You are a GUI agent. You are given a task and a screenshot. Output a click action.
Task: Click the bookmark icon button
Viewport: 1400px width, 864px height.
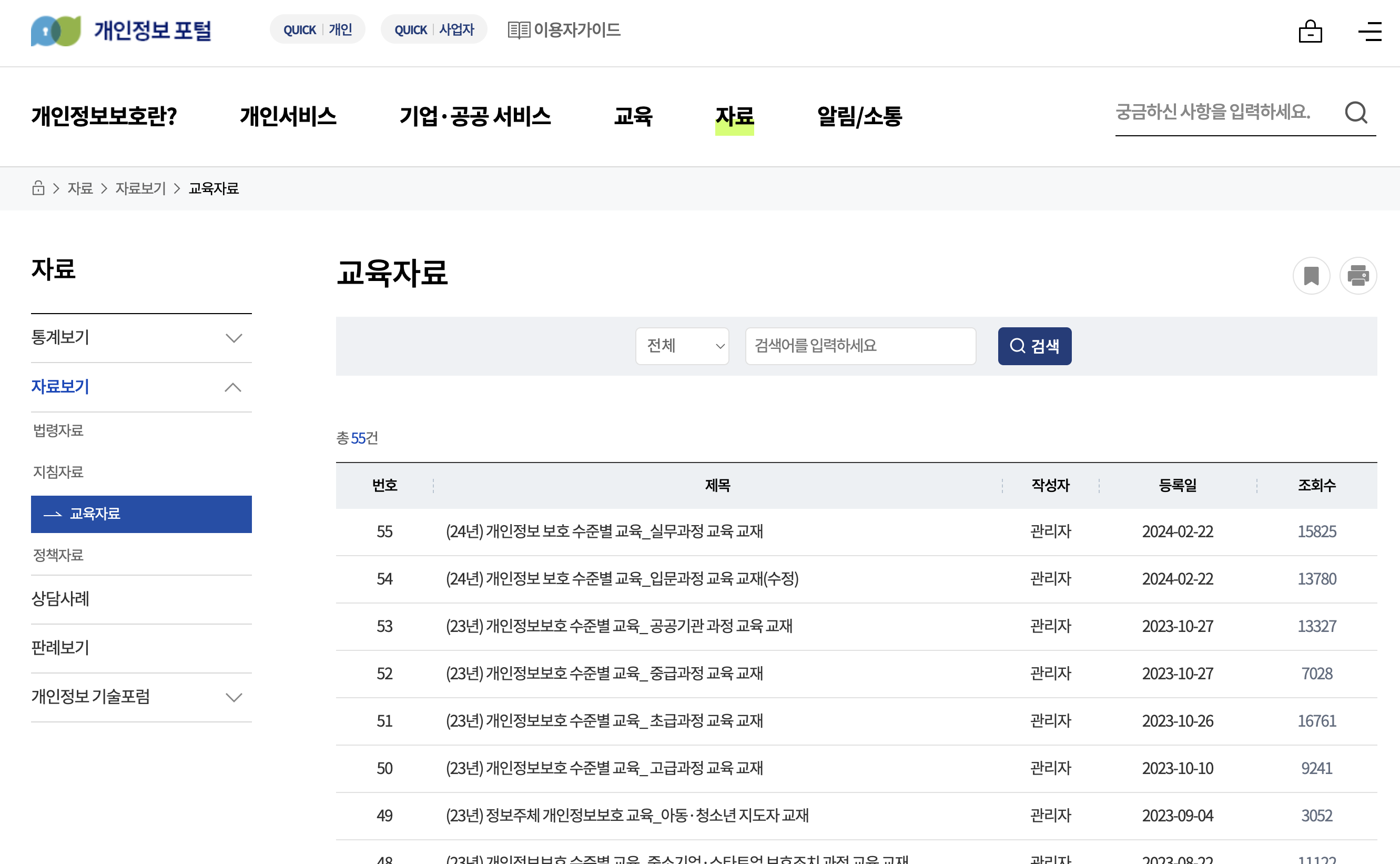[1311, 276]
